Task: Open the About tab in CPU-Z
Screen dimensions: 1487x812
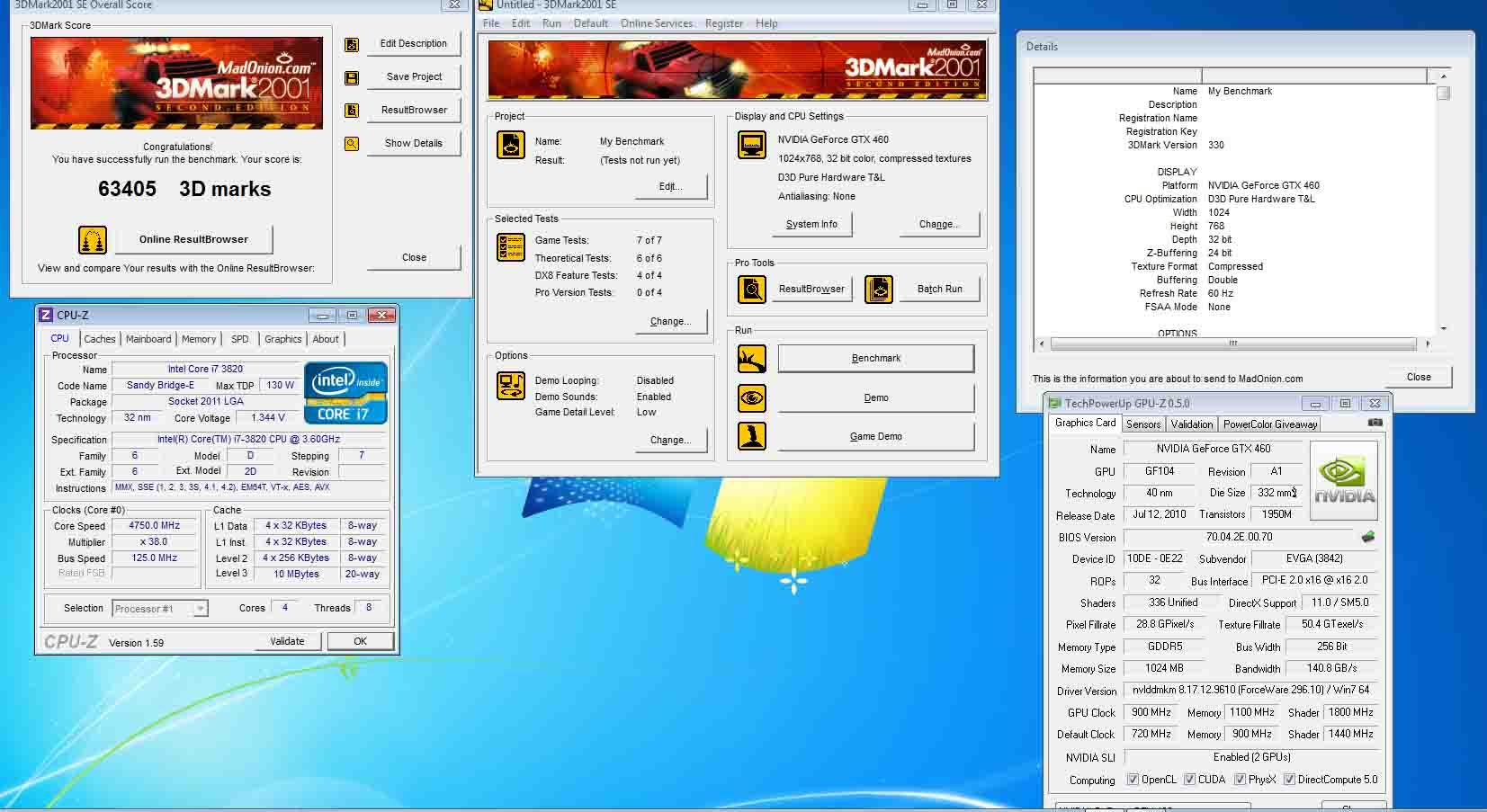Action: point(326,339)
